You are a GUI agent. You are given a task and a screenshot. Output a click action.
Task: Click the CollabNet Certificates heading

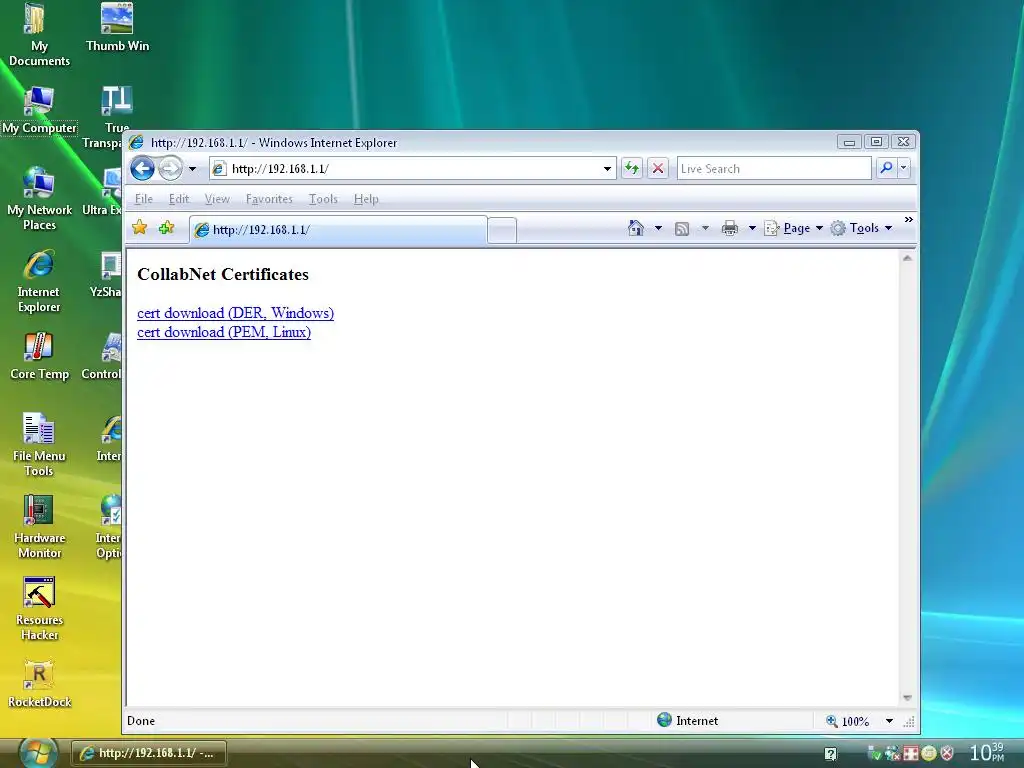(223, 274)
